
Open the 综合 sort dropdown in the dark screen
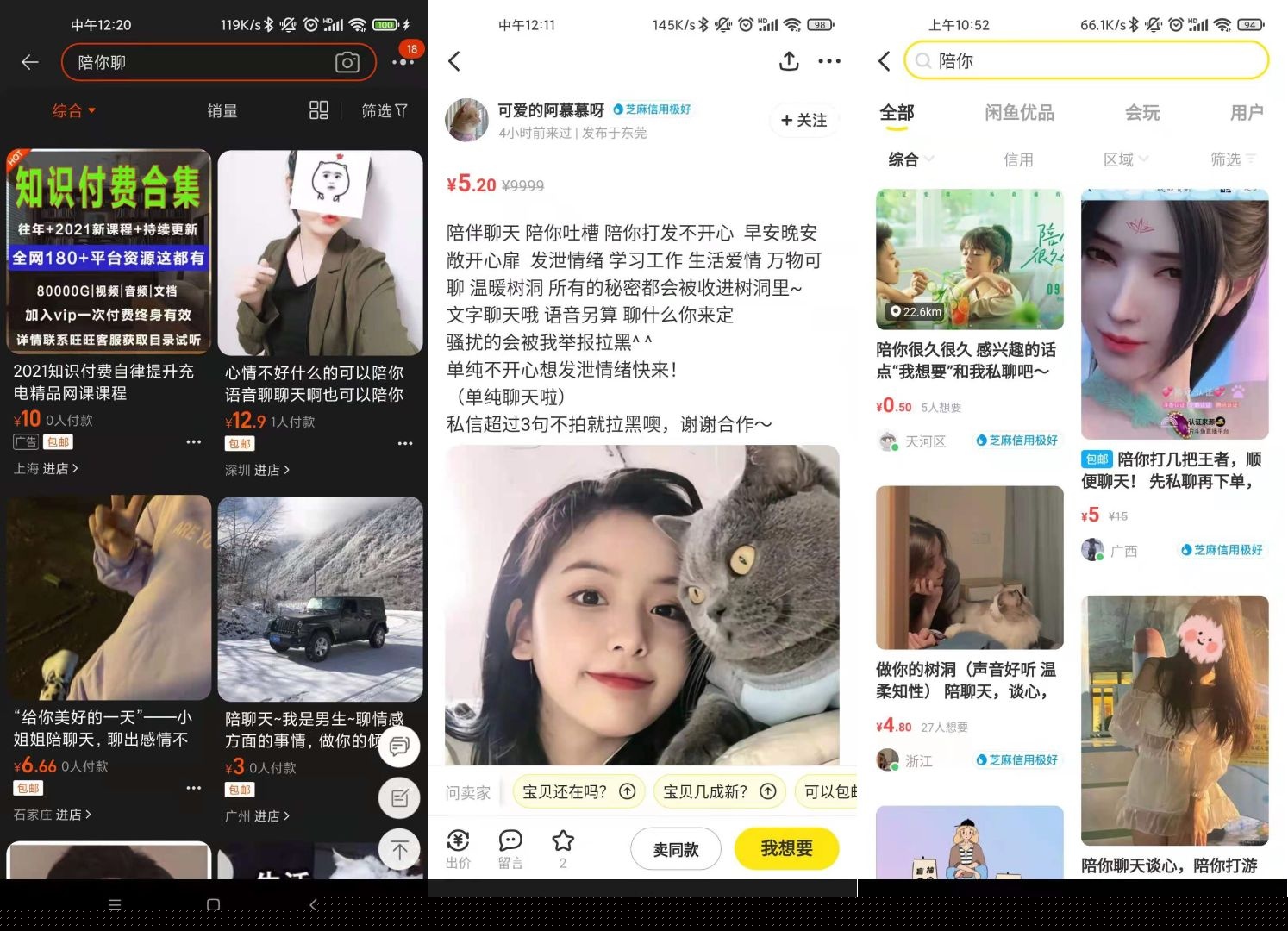(x=74, y=110)
